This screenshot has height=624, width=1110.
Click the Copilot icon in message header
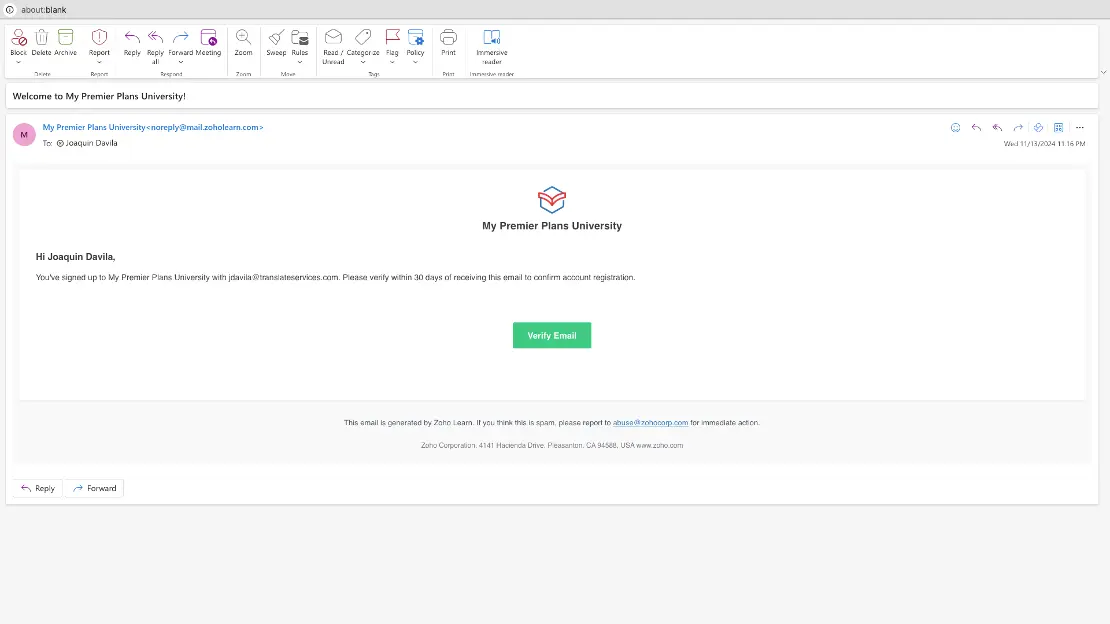[1038, 127]
